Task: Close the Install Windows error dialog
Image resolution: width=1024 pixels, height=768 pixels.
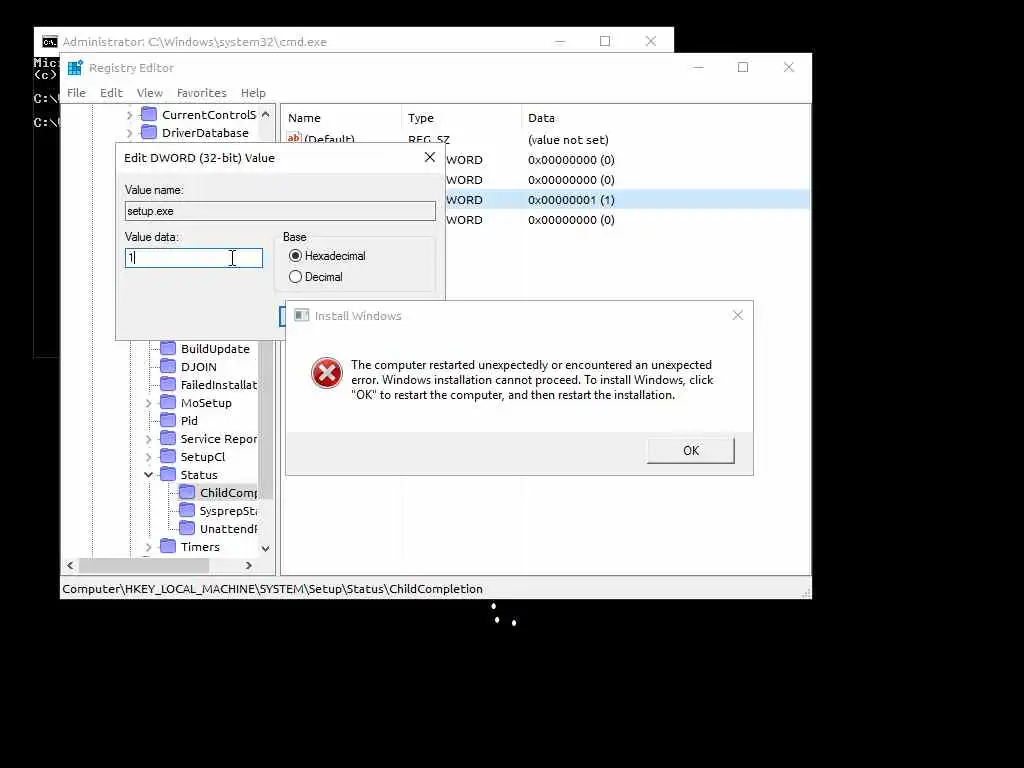Action: [x=738, y=315]
